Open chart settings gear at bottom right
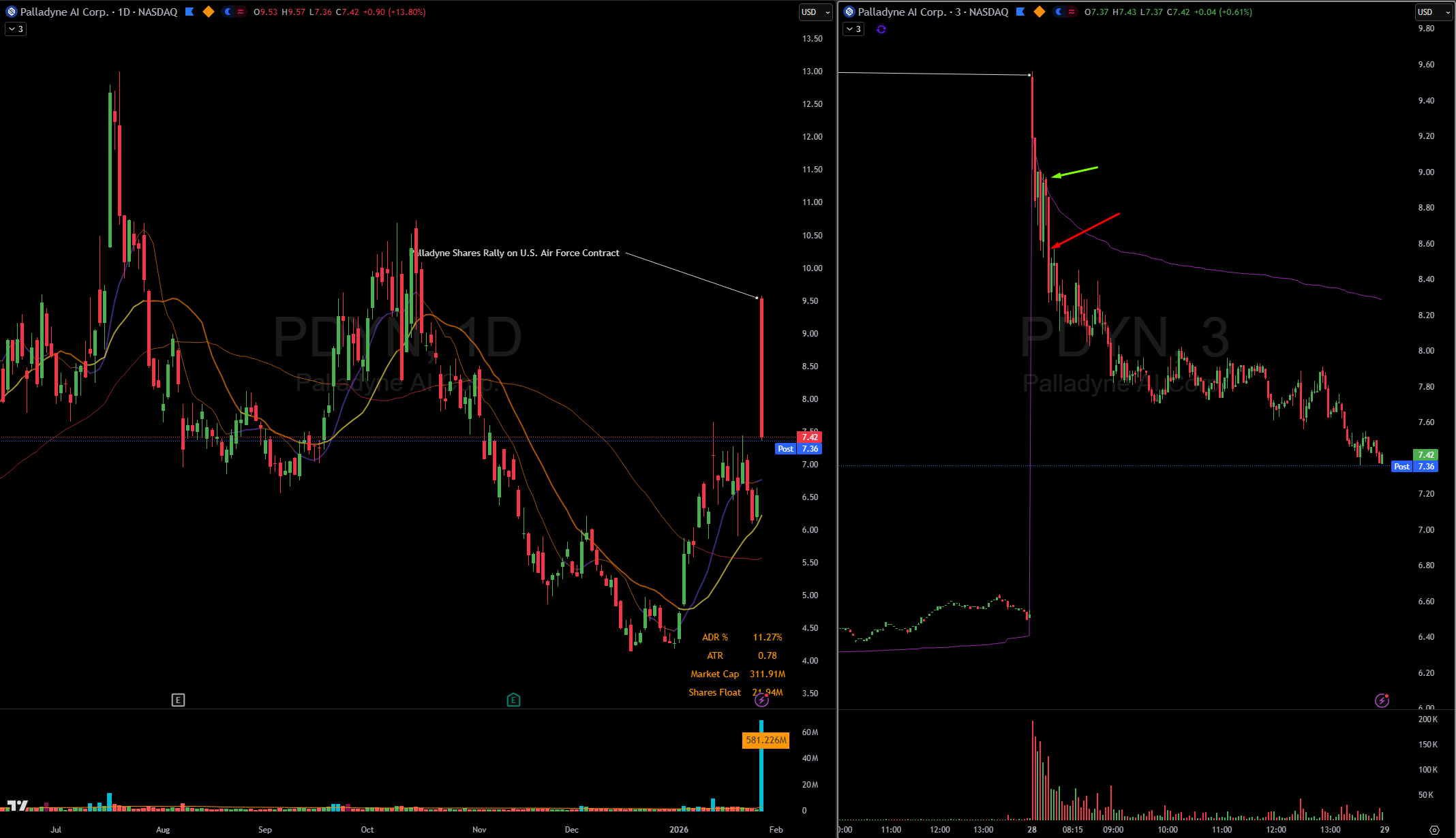The height and width of the screenshot is (838, 1456). coord(1434,830)
